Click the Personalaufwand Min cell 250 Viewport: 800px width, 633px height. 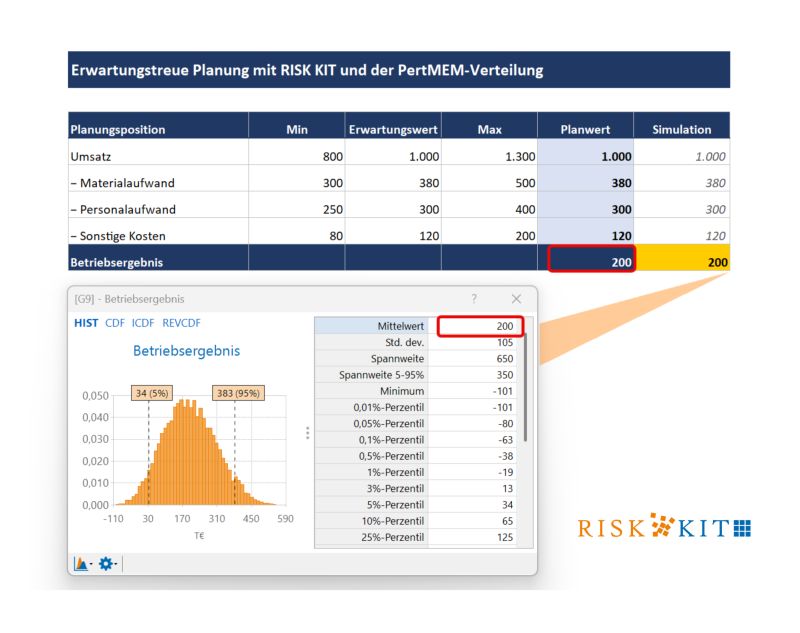tap(296, 206)
